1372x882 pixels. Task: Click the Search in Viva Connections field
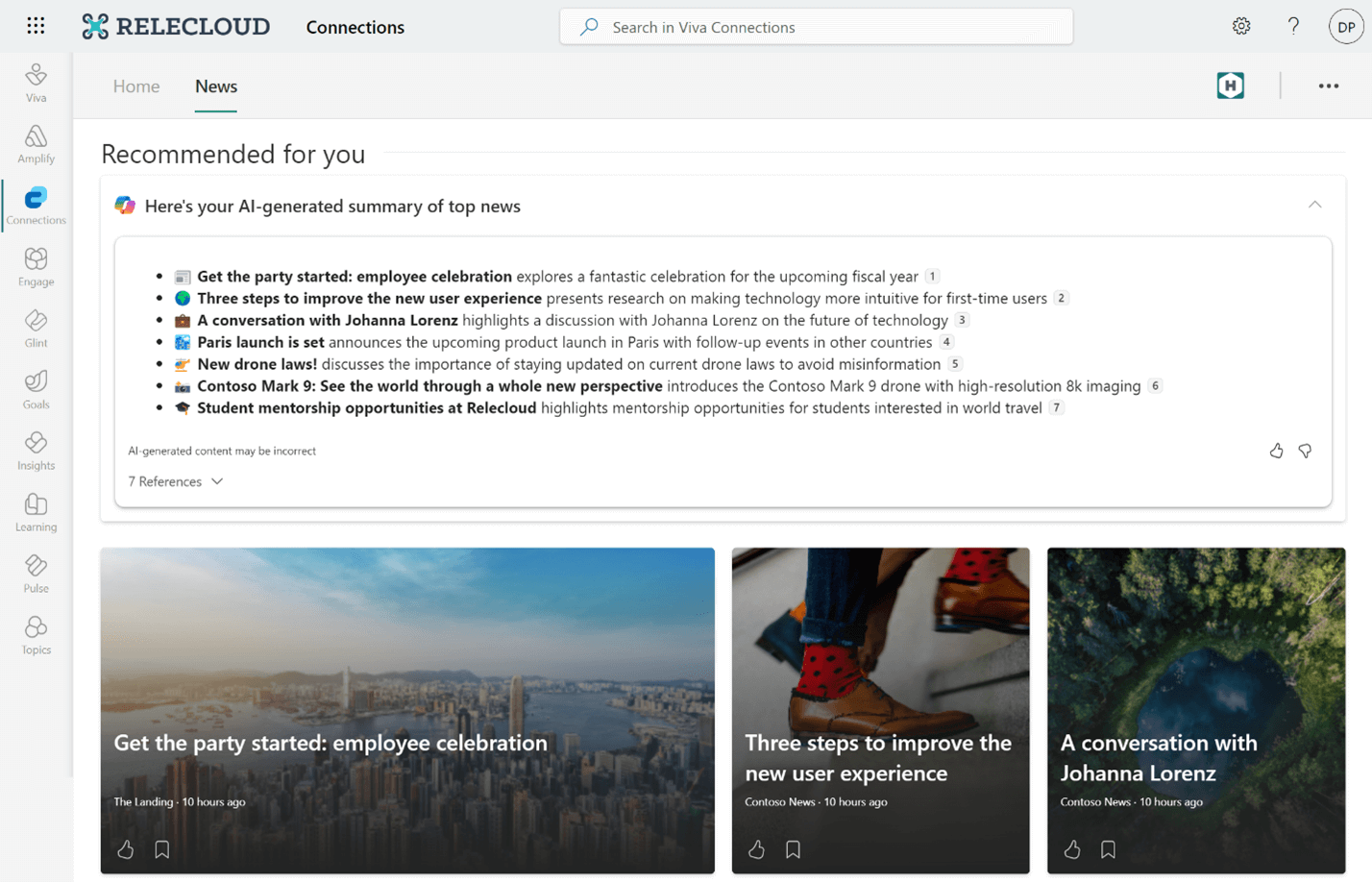click(x=817, y=27)
